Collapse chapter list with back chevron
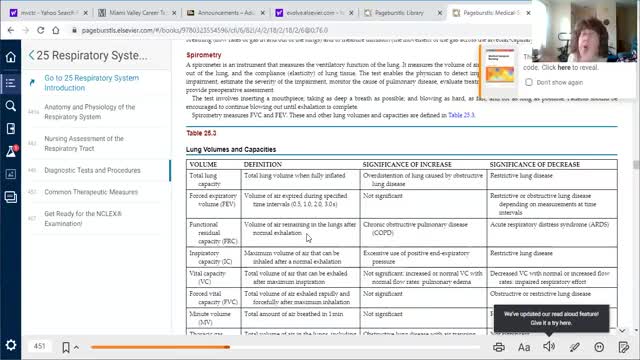Screen dimensions: 640x360 (x=31, y=56)
